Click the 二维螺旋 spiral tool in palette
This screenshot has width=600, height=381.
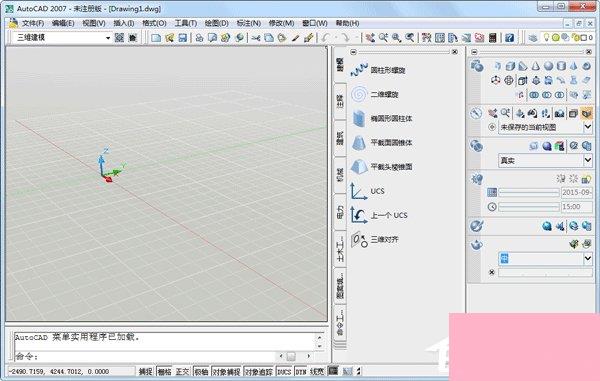click(375, 94)
